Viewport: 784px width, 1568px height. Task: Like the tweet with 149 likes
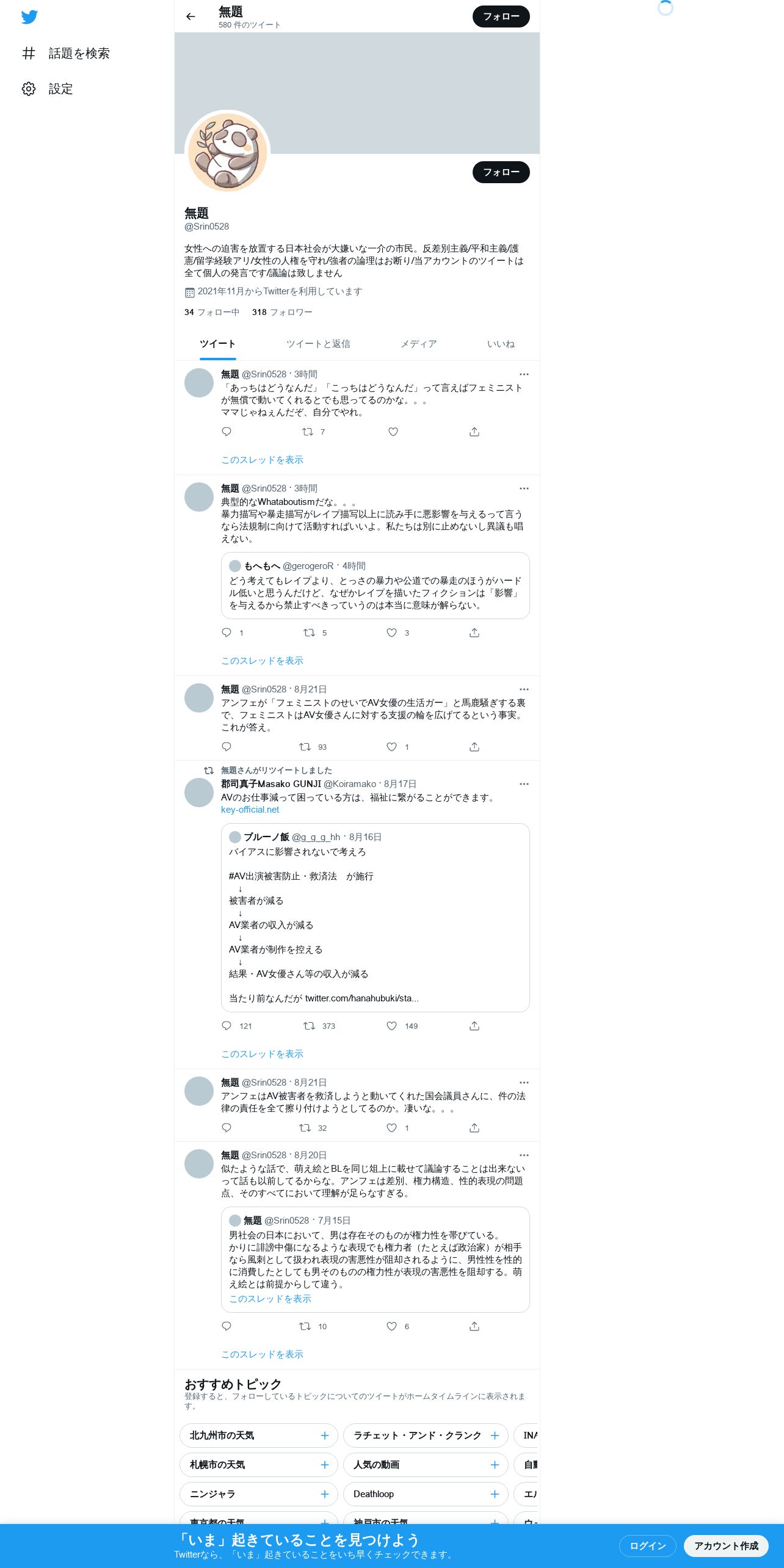tap(392, 1026)
